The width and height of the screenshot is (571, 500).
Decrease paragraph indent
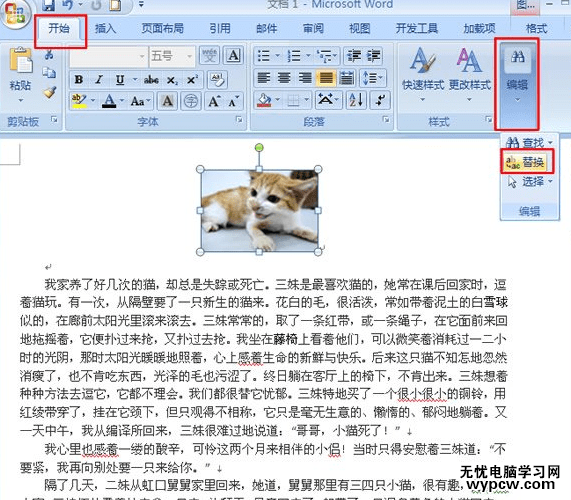pyautogui.click(x=354, y=56)
